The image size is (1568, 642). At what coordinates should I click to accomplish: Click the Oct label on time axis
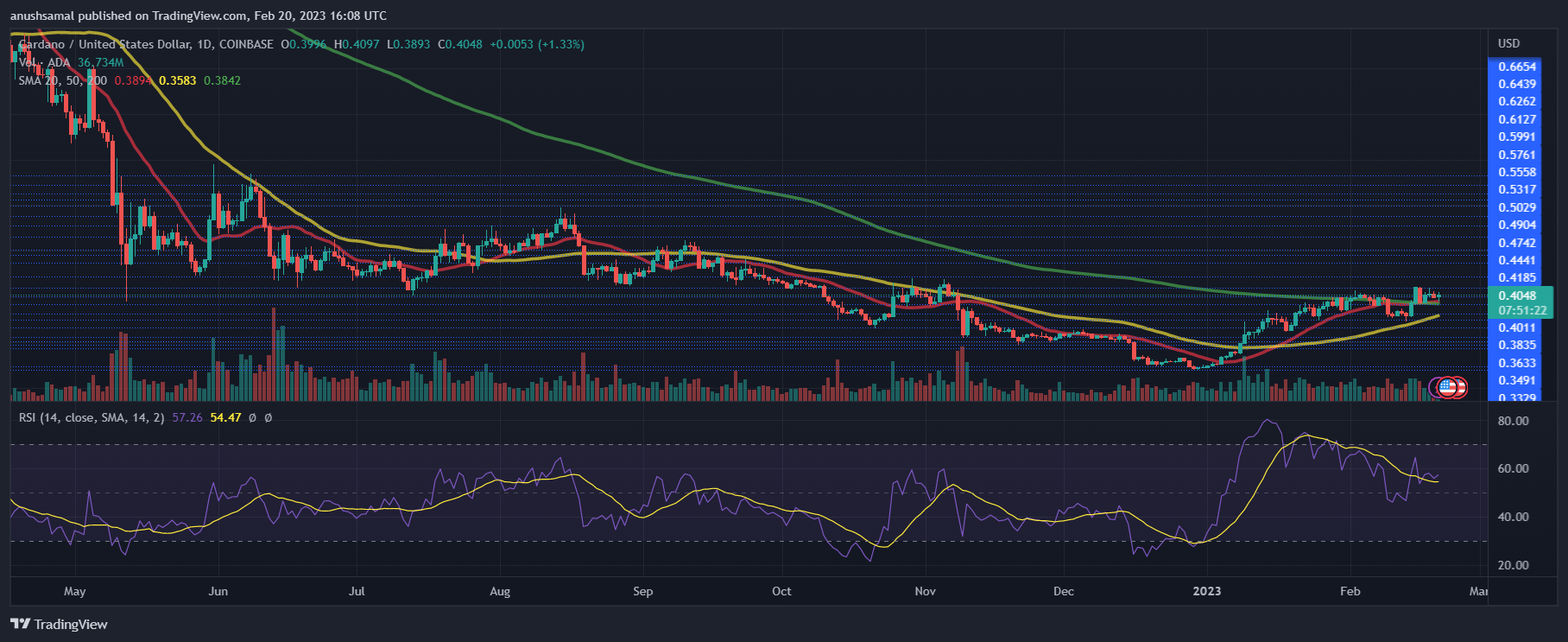781,591
